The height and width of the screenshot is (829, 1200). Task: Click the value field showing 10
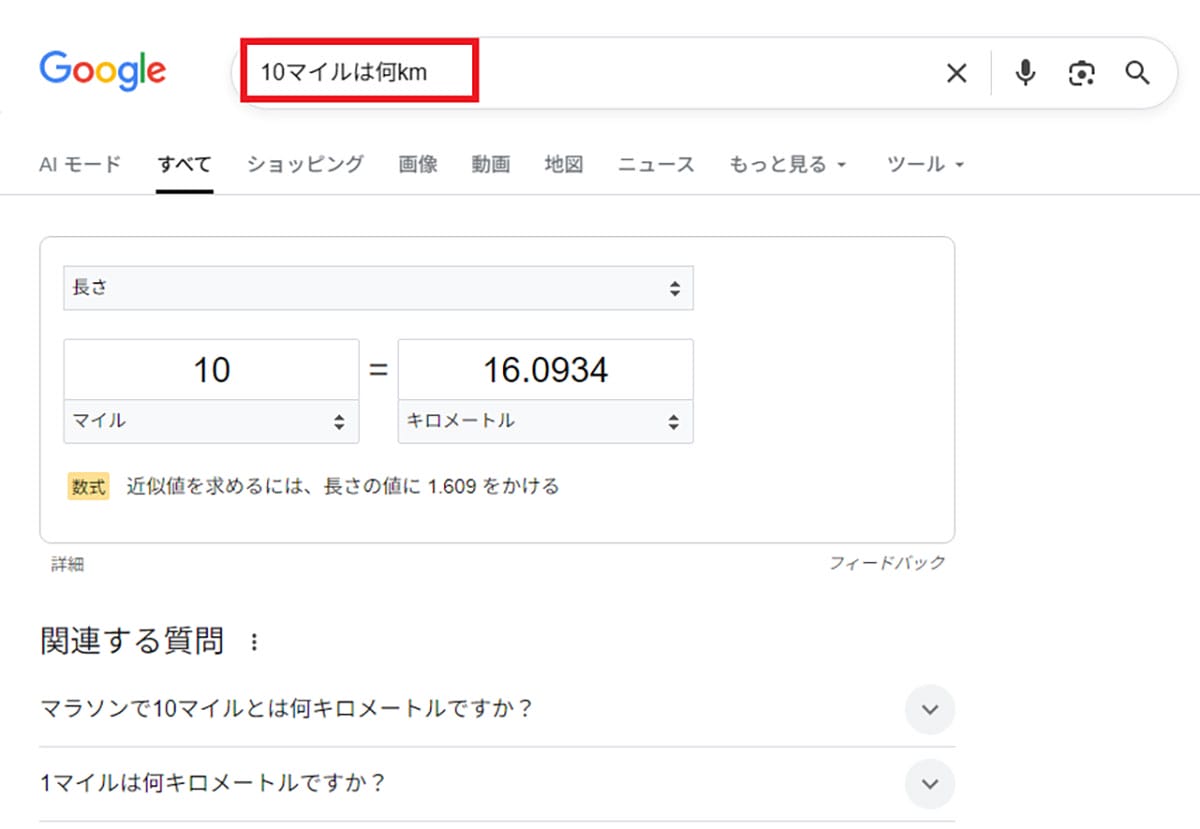pos(210,369)
